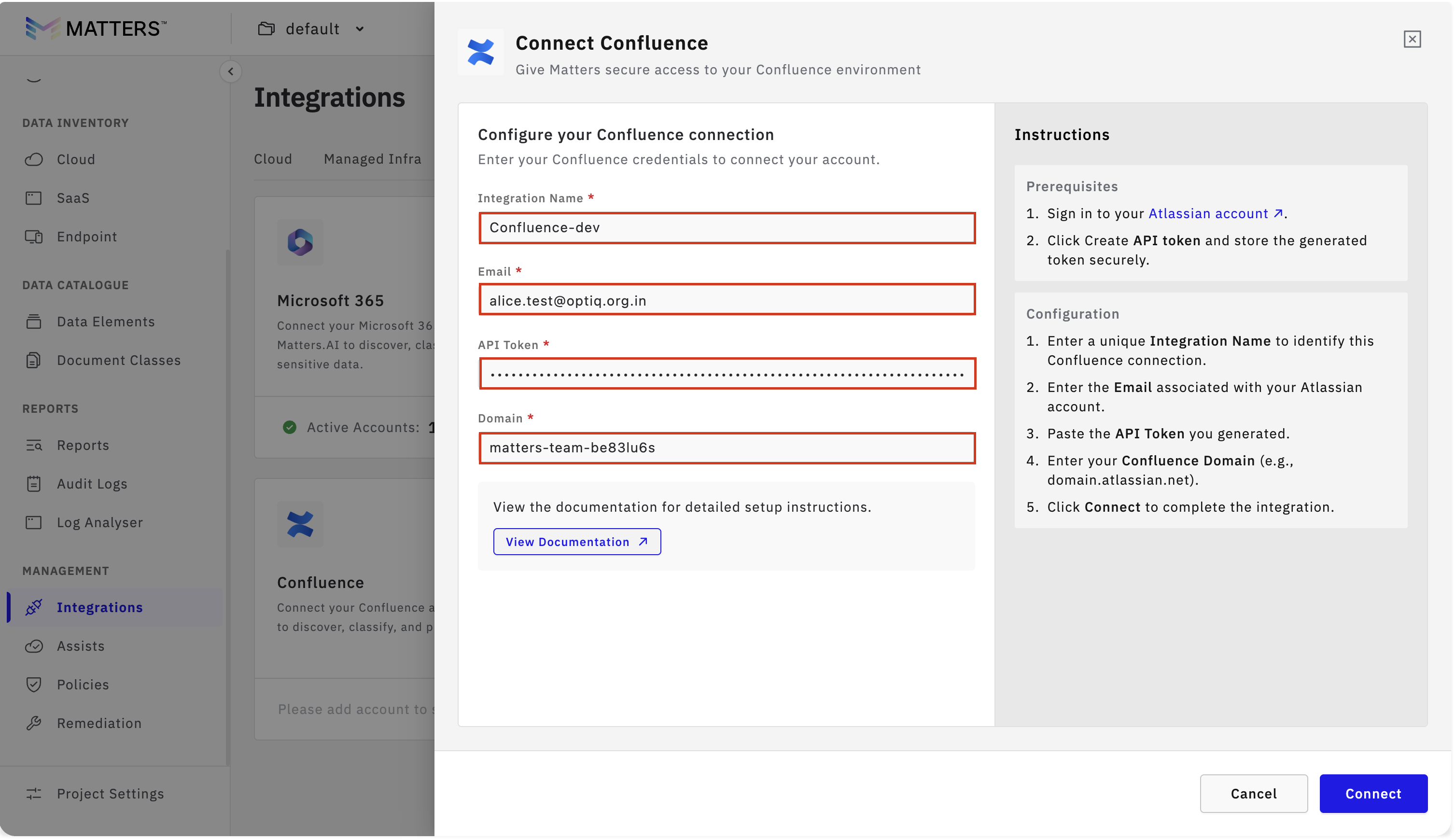Screen dimensions: 1455x840
Task: Click the Microsoft 365 card icon
Action: 300,242
